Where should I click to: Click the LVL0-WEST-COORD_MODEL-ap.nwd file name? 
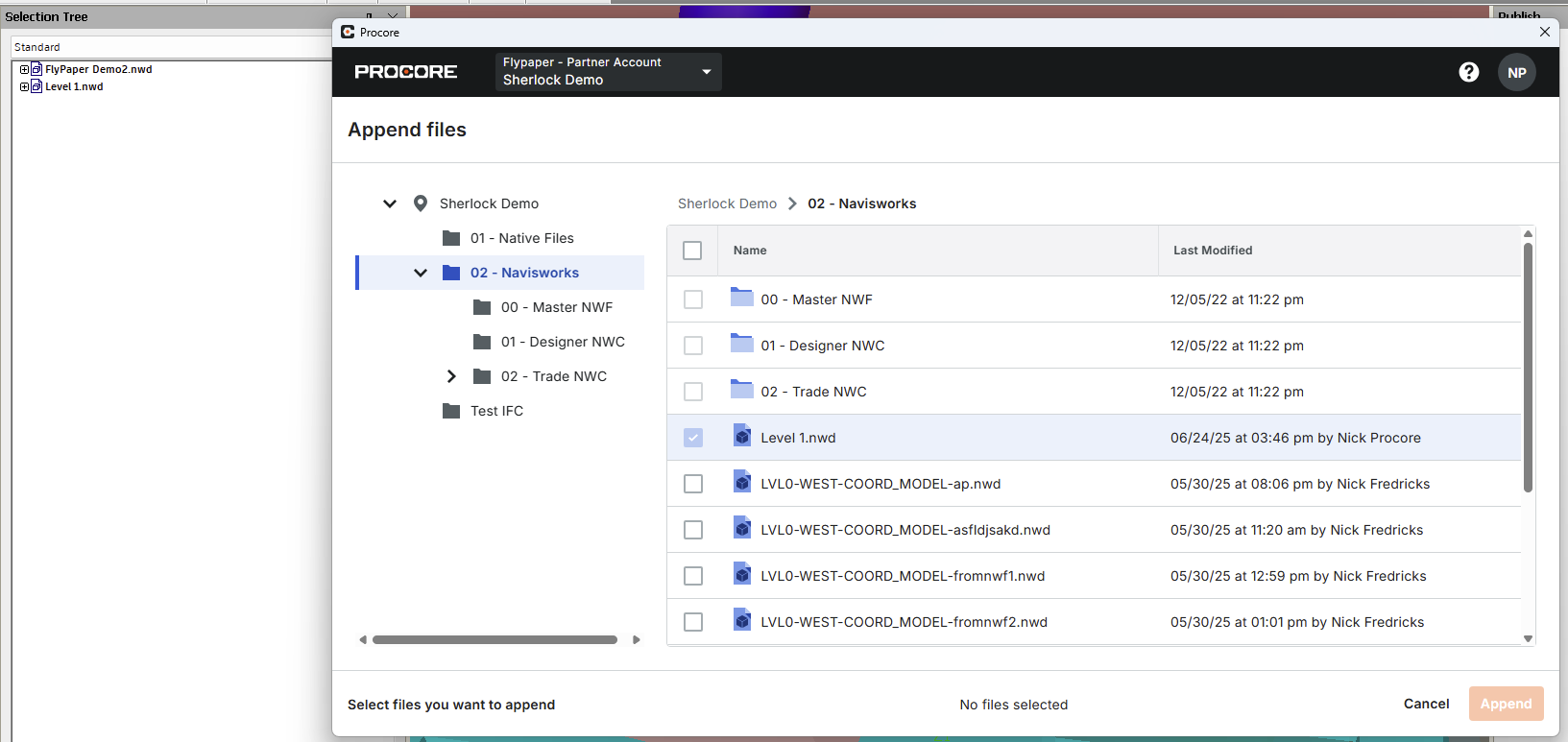[880, 484]
